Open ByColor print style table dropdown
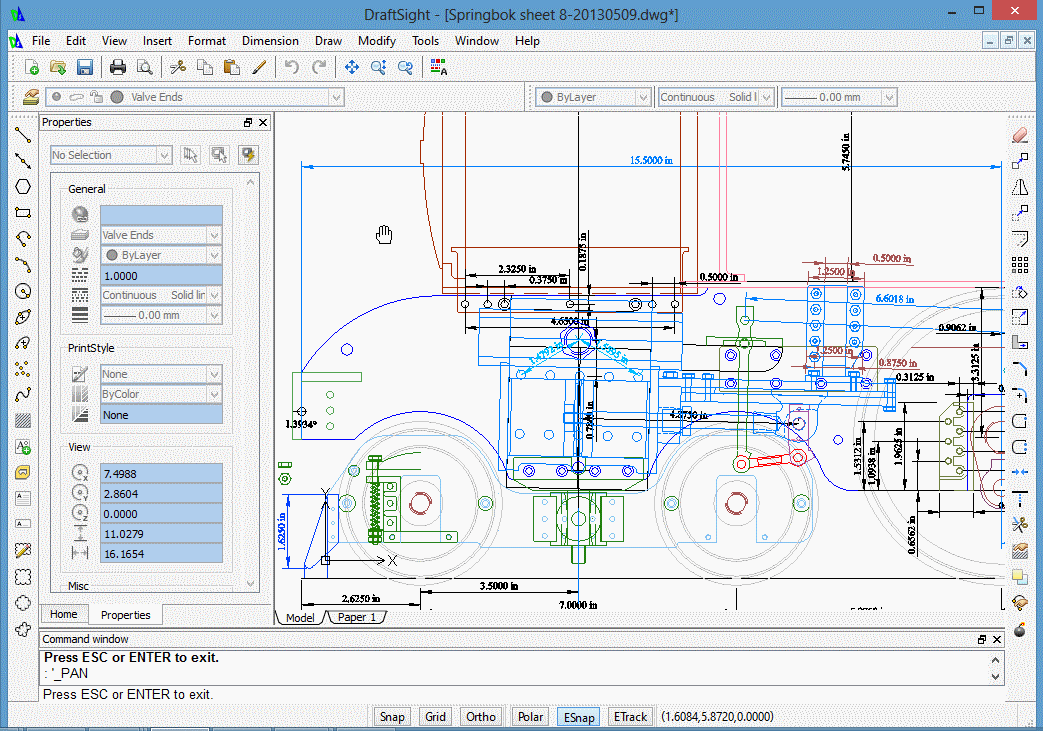Image resolution: width=1043 pixels, height=731 pixels. tap(161, 394)
